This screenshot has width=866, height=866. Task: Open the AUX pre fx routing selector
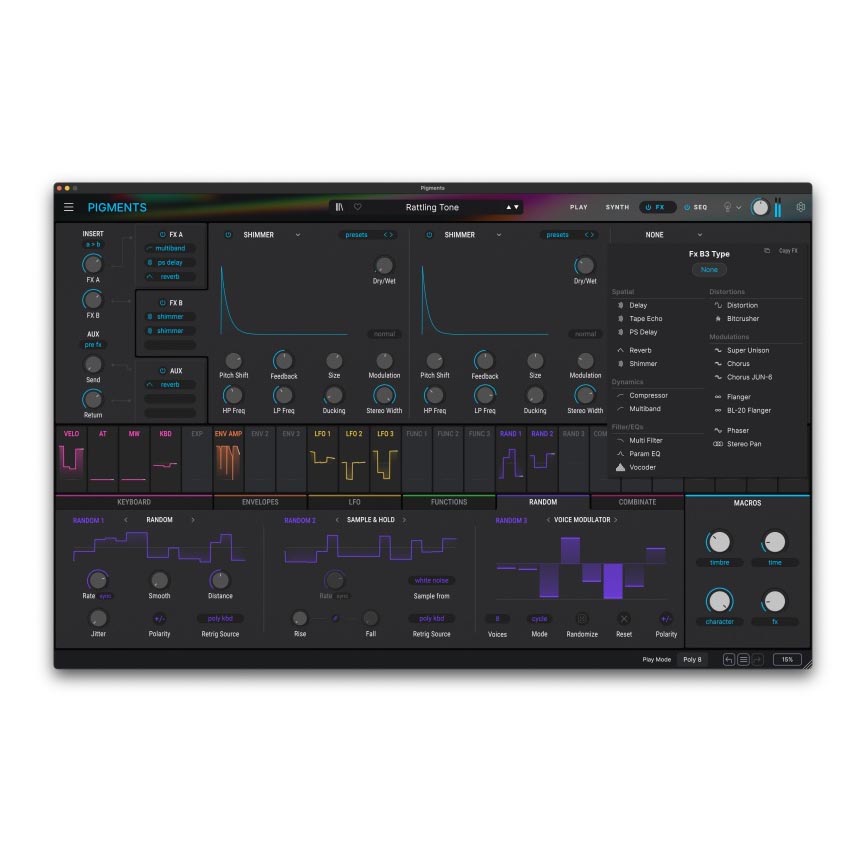coord(93,345)
